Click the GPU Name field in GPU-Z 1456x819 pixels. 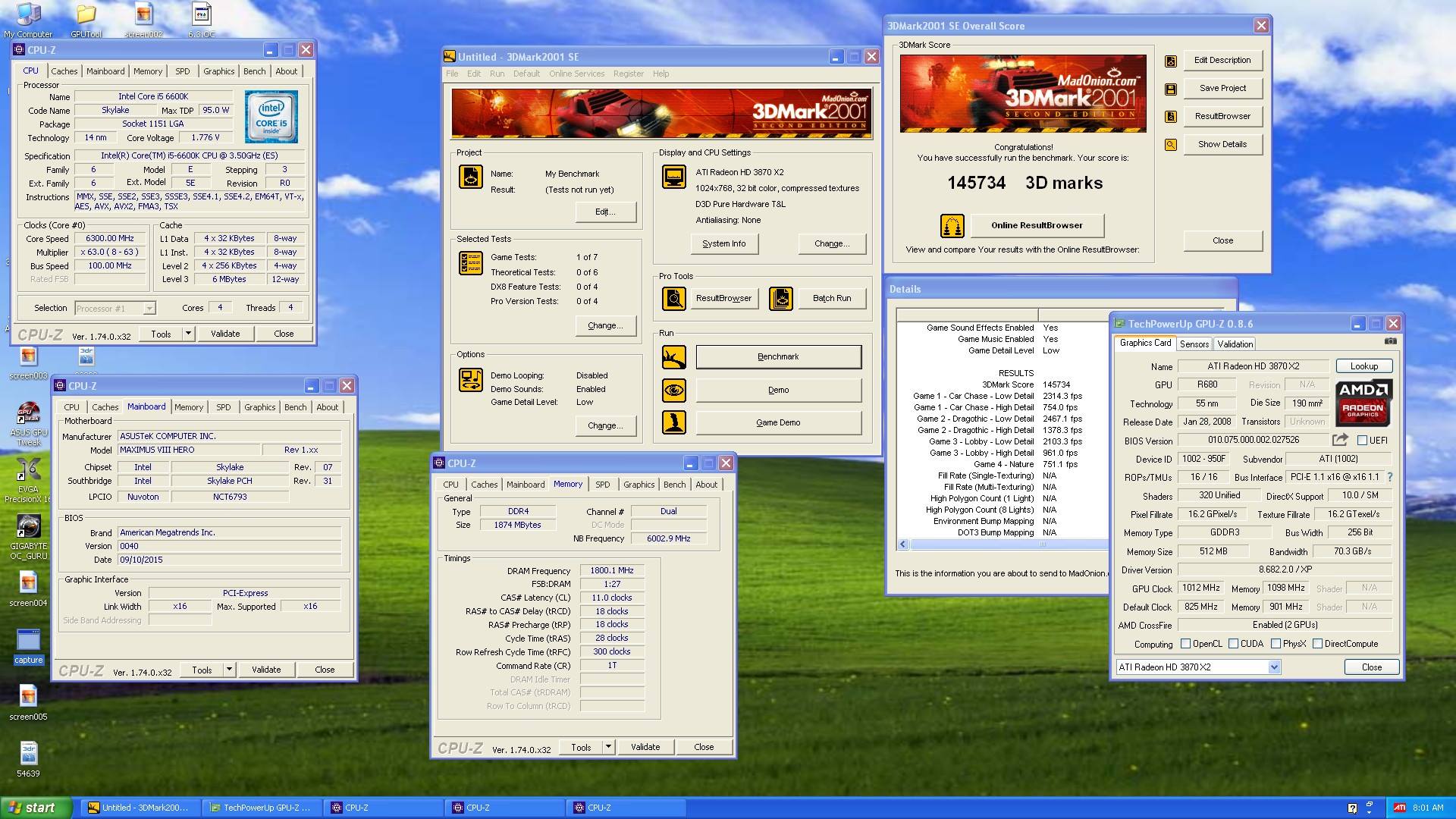tap(1253, 366)
